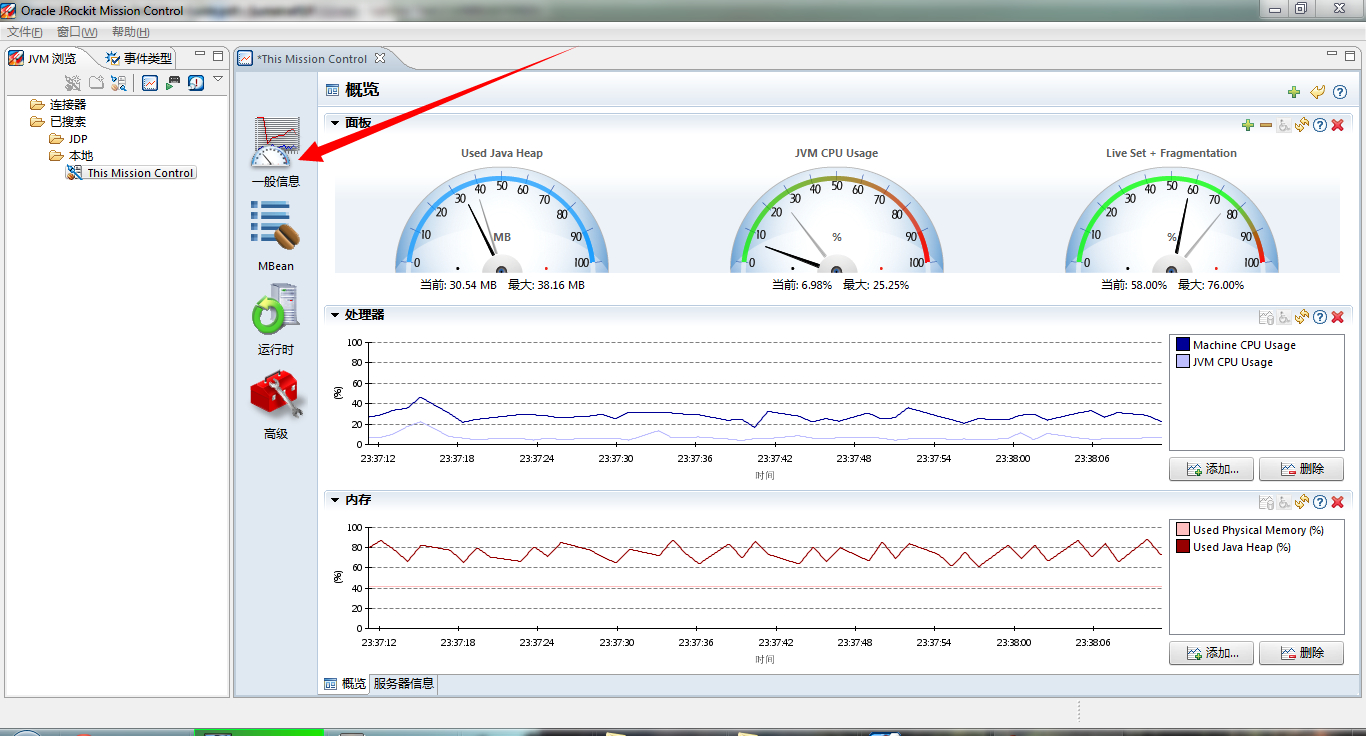Click the new connection icon in JVM toolbar
1366x736 pixels.
pos(73,83)
